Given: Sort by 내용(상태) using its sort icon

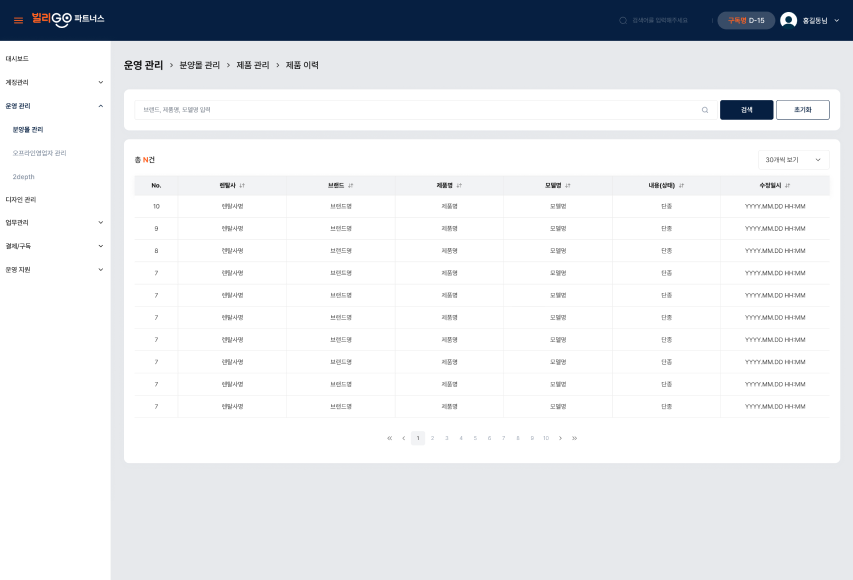Looking at the screenshot, I should 682,186.
